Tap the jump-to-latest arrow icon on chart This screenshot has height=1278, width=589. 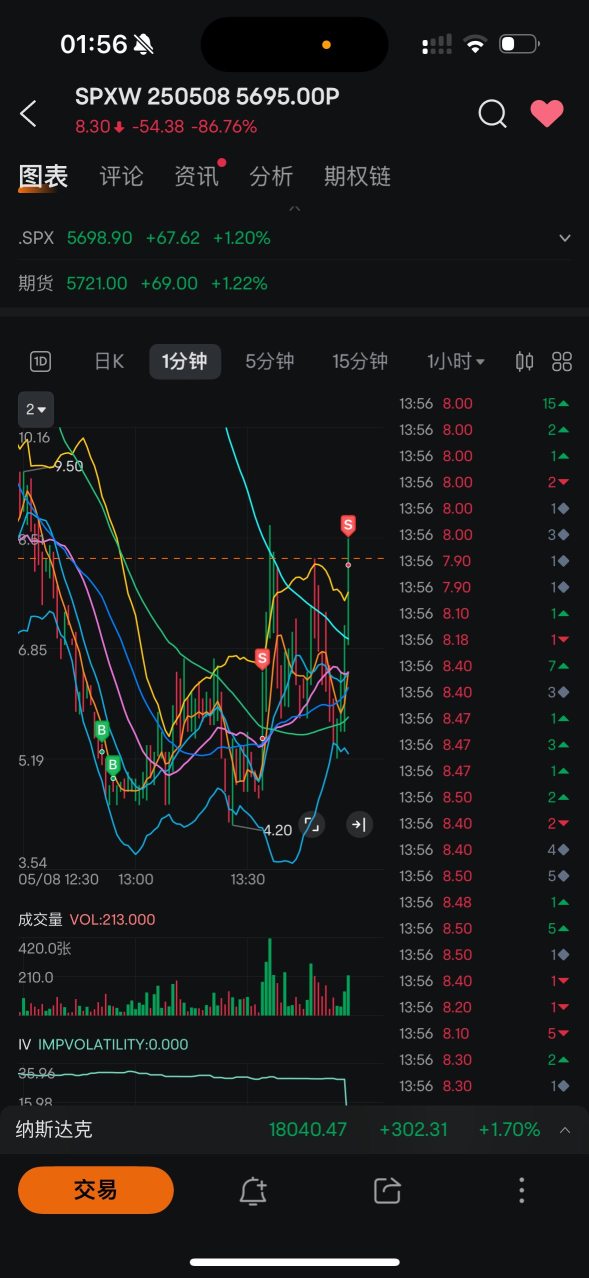point(359,824)
